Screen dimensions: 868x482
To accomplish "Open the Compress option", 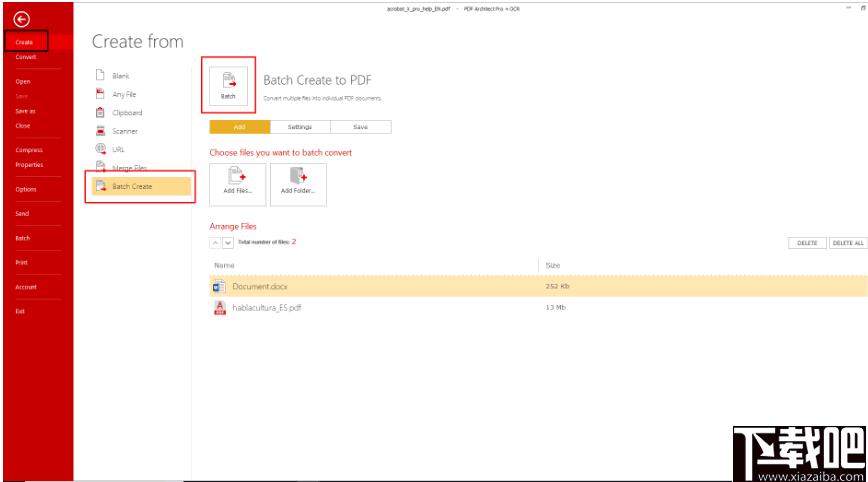I will pos(29,150).
